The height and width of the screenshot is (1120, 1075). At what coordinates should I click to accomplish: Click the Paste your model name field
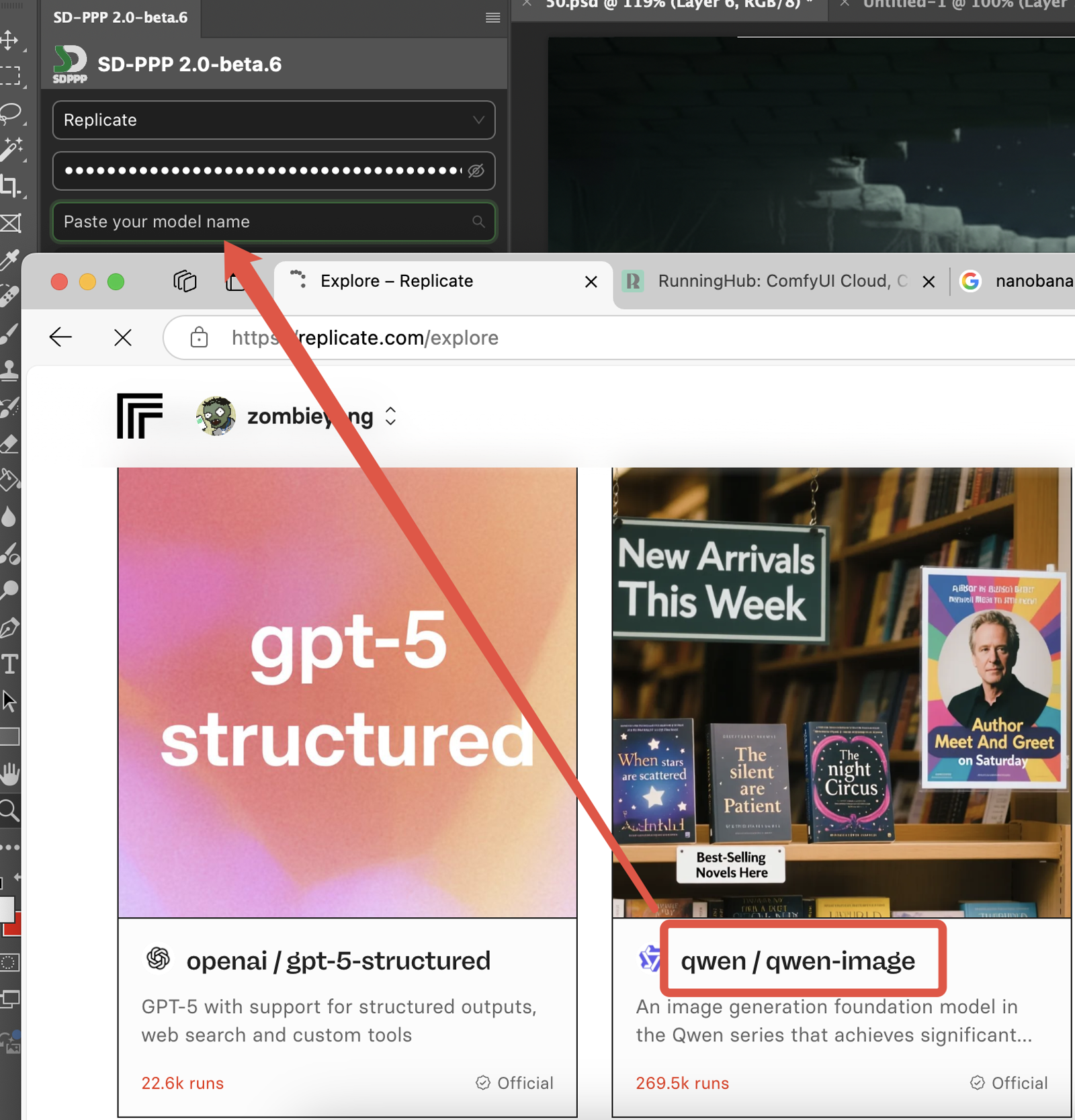pos(274,222)
